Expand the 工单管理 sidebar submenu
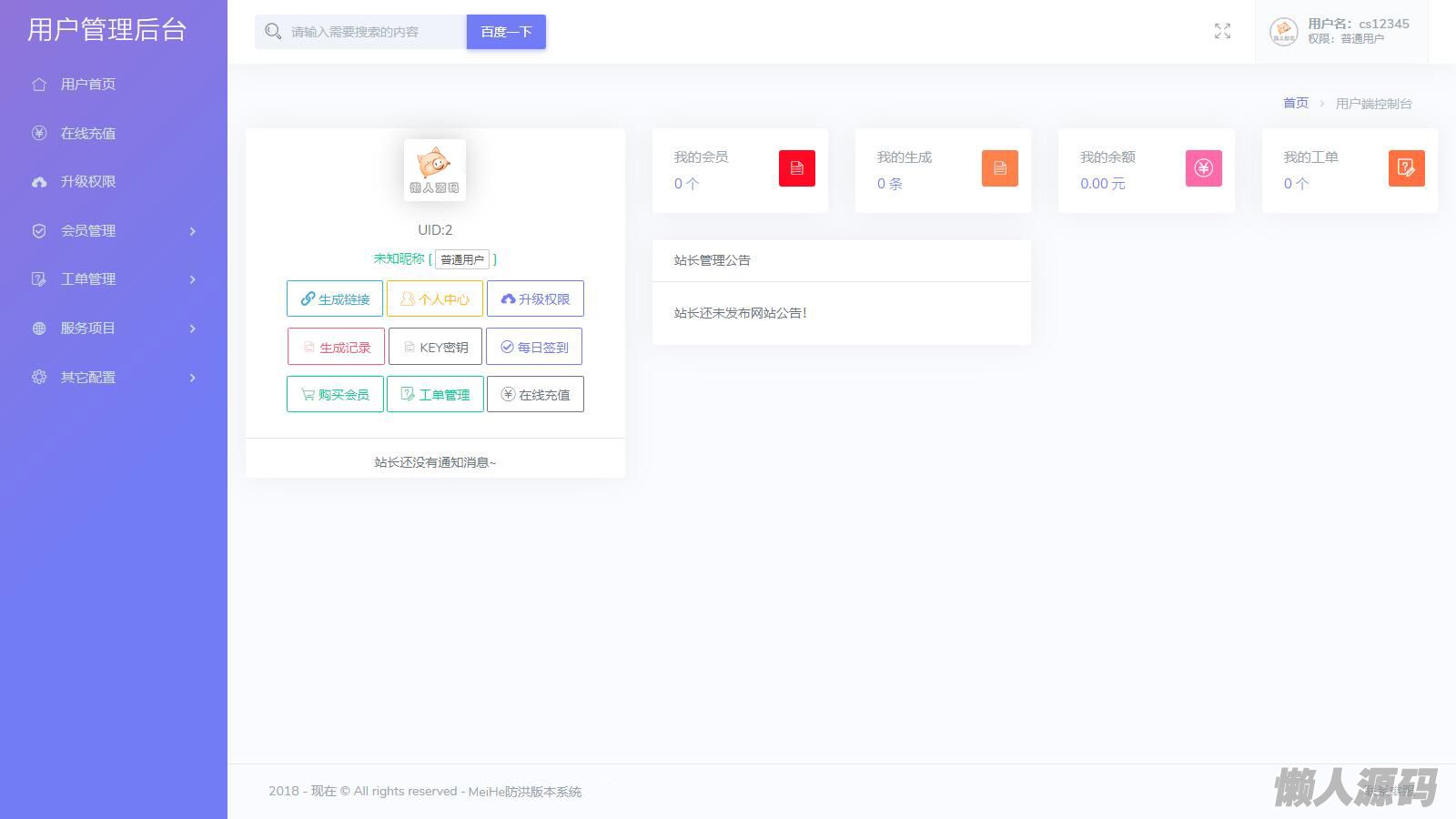1456x819 pixels. coord(114,279)
